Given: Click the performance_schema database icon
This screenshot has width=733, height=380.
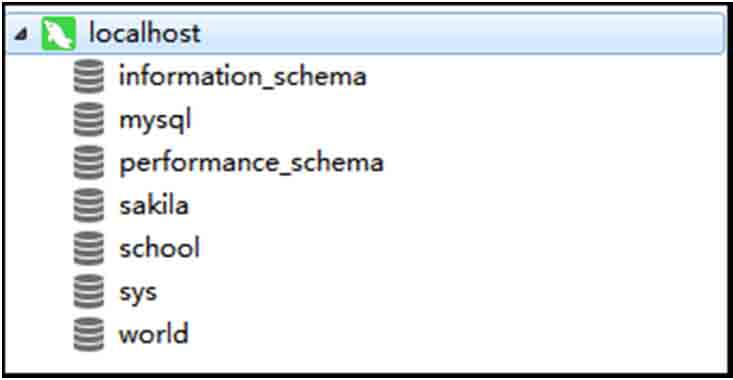Looking at the screenshot, I should pyautogui.click(x=89, y=162).
